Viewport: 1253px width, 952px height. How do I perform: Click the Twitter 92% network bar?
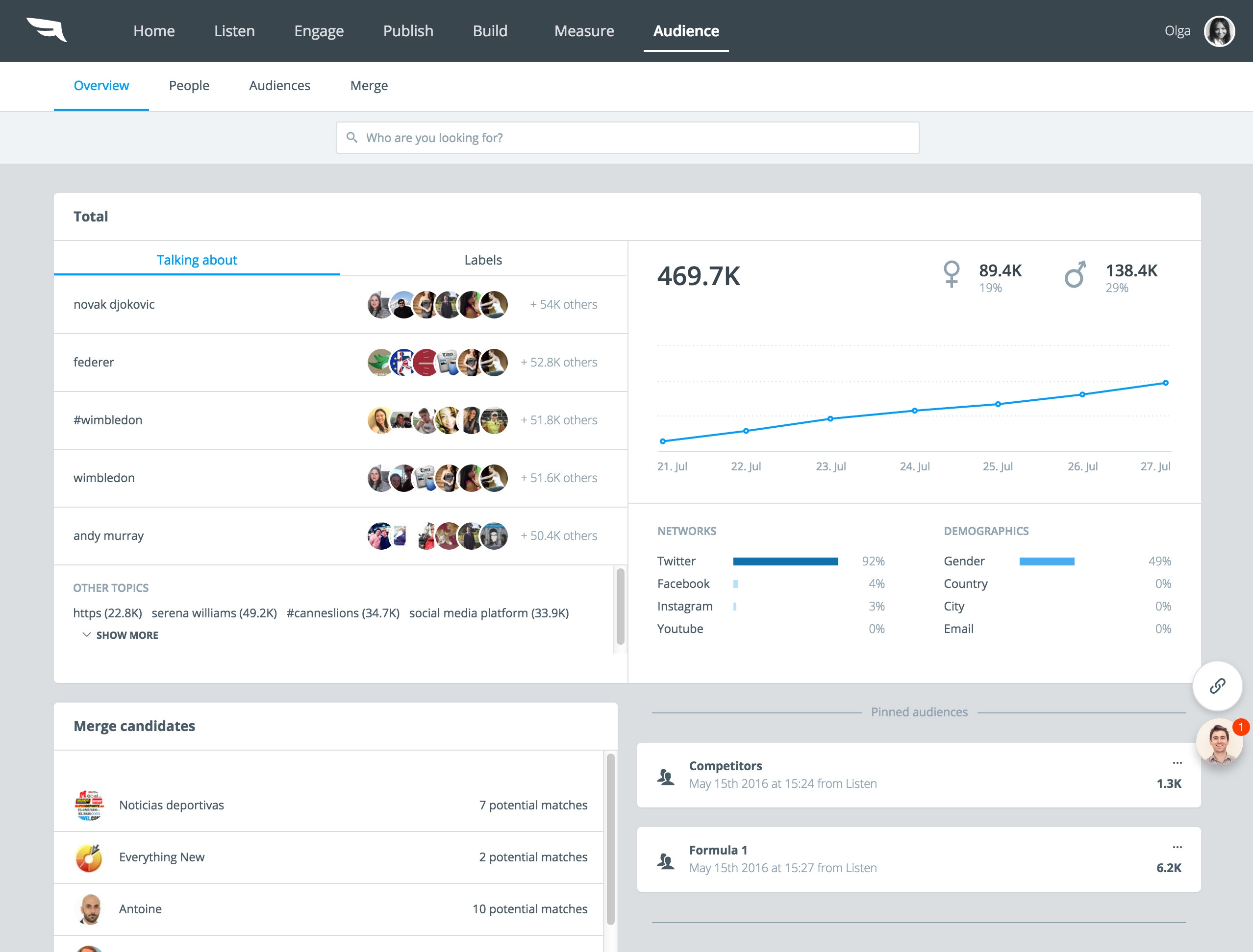pos(785,561)
